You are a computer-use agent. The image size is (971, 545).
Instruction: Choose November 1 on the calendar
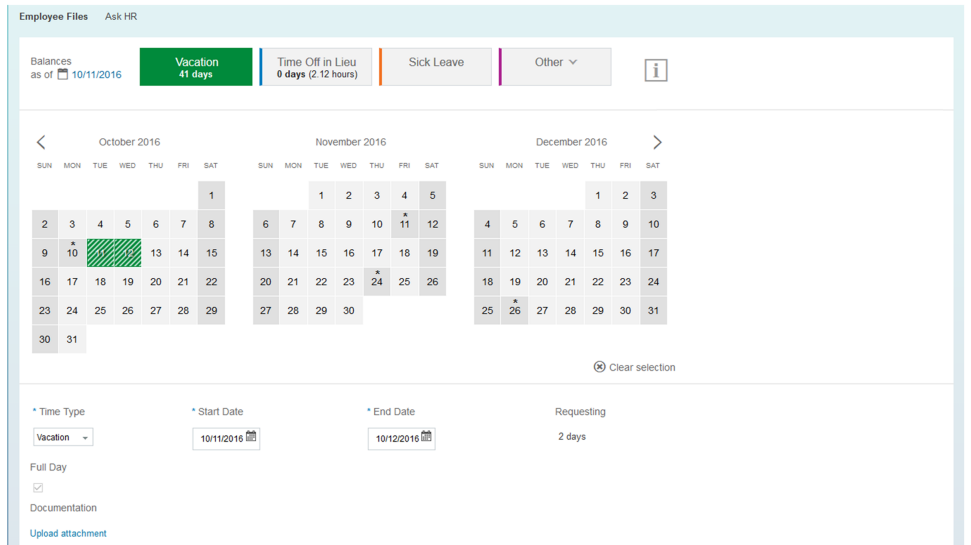coord(321,196)
